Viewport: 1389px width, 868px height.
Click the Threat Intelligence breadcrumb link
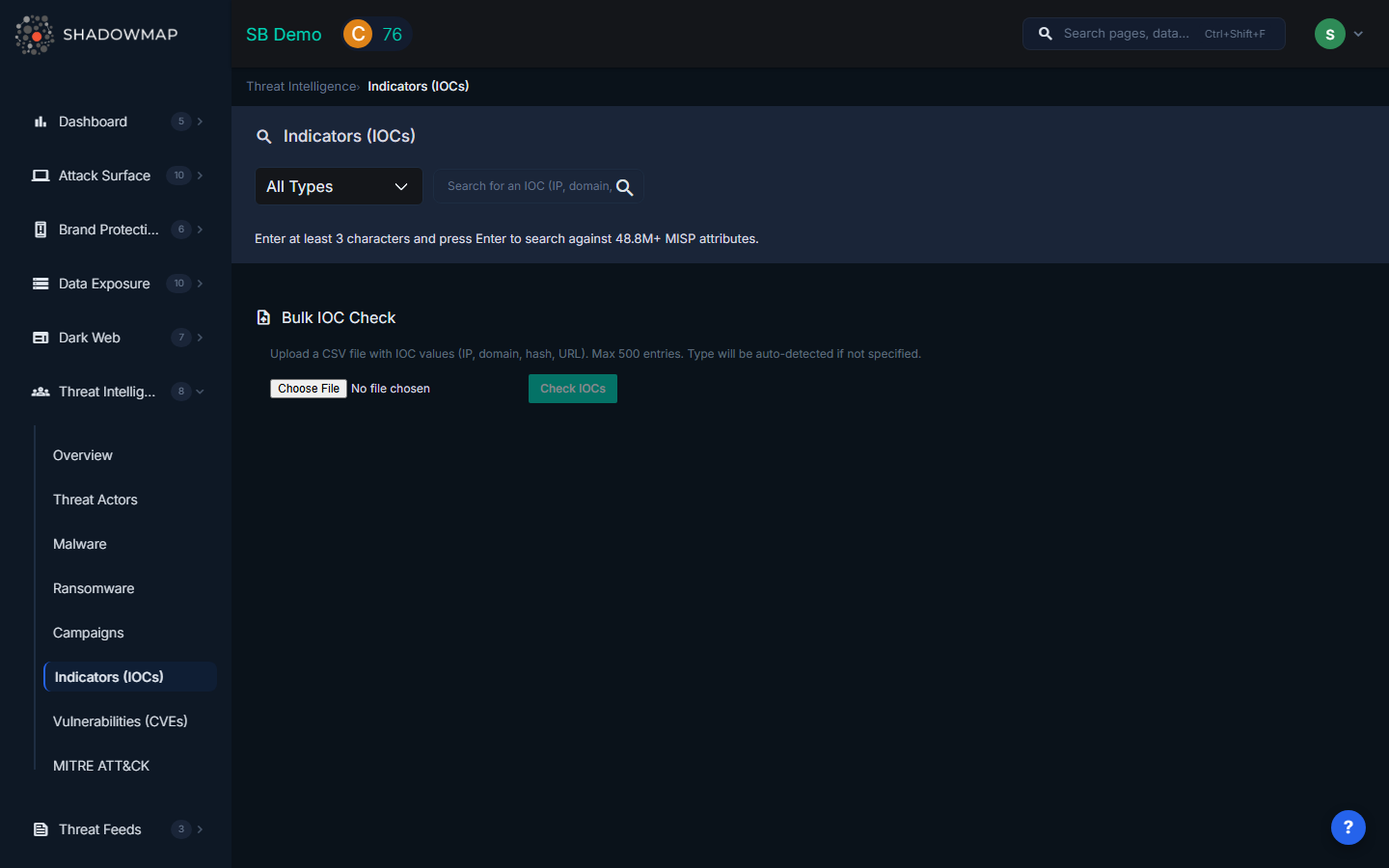(301, 87)
